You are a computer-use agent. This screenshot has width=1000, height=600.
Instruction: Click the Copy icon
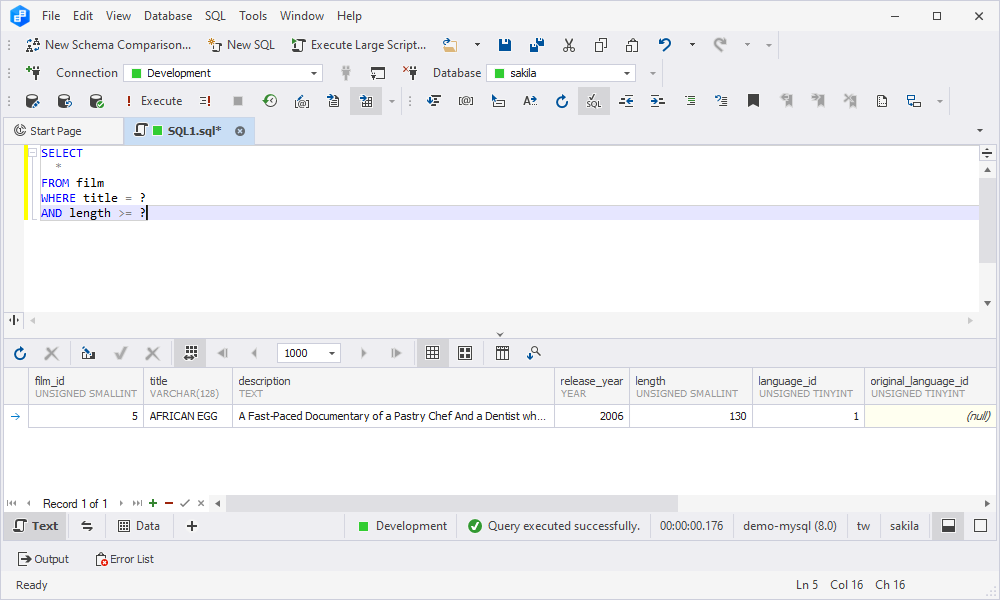coord(600,45)
